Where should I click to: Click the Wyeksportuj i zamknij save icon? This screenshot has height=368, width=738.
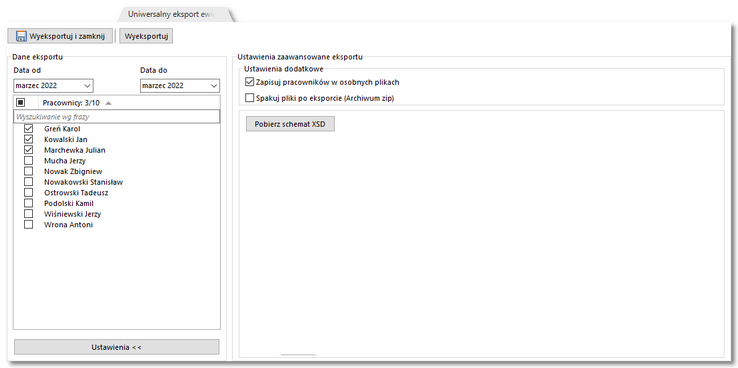[21, 36]
